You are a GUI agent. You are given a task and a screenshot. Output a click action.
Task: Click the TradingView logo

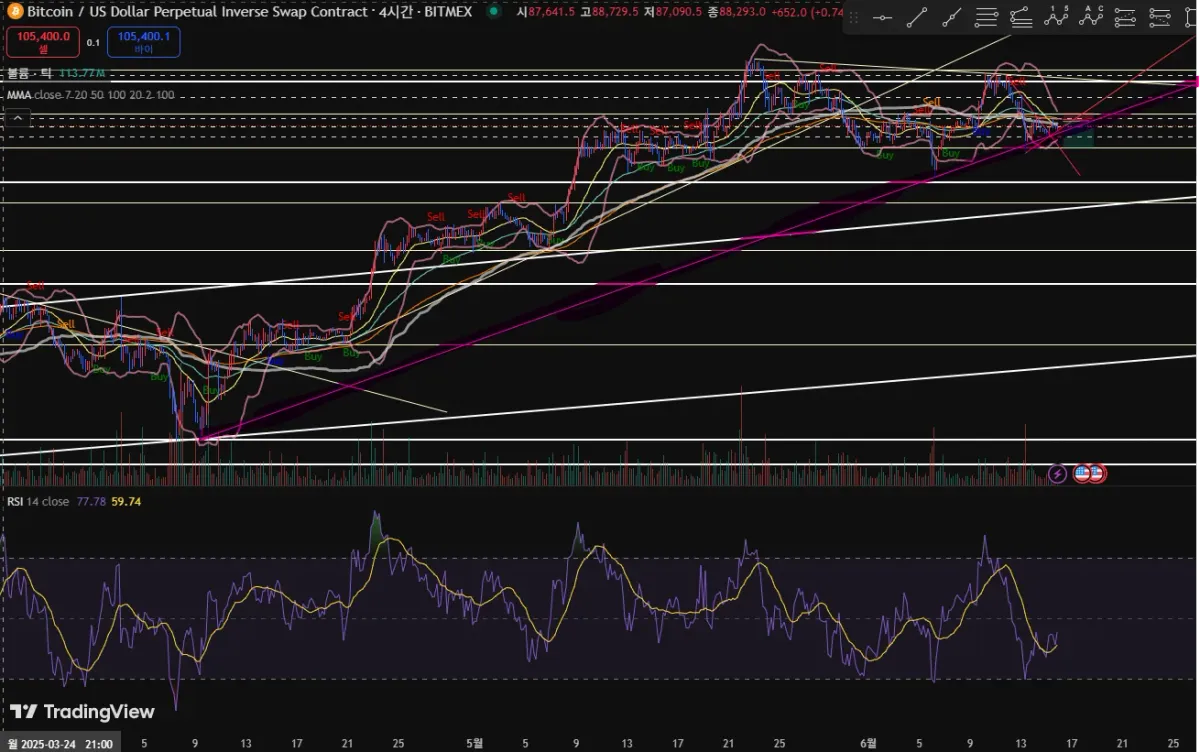pyautogui.click(x=84, y=711)
